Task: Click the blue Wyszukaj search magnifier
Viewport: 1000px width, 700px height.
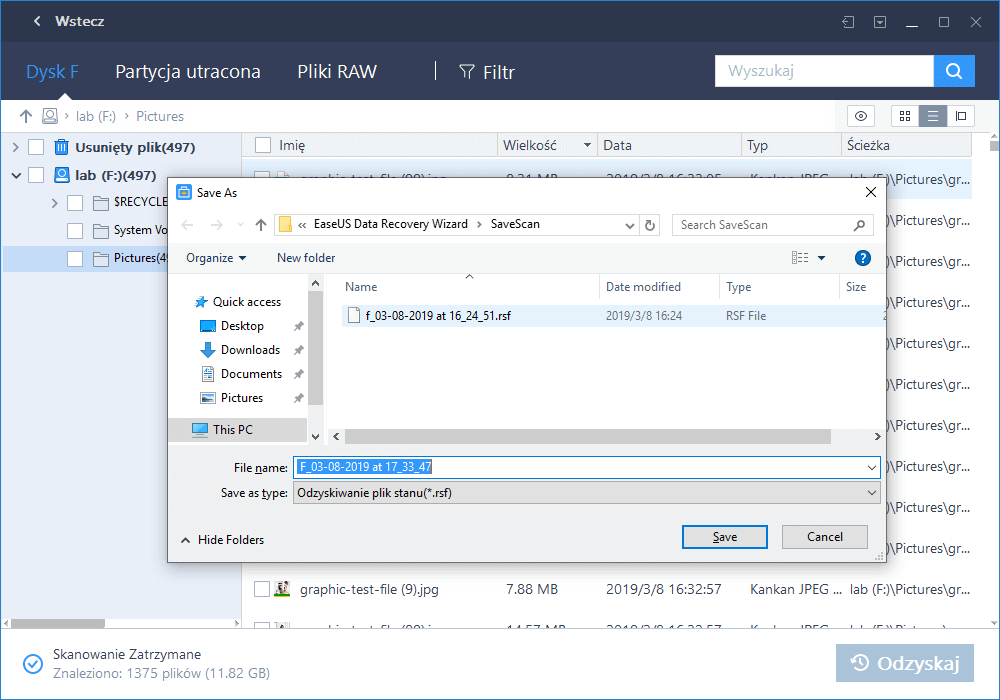Action: [954, 71]
